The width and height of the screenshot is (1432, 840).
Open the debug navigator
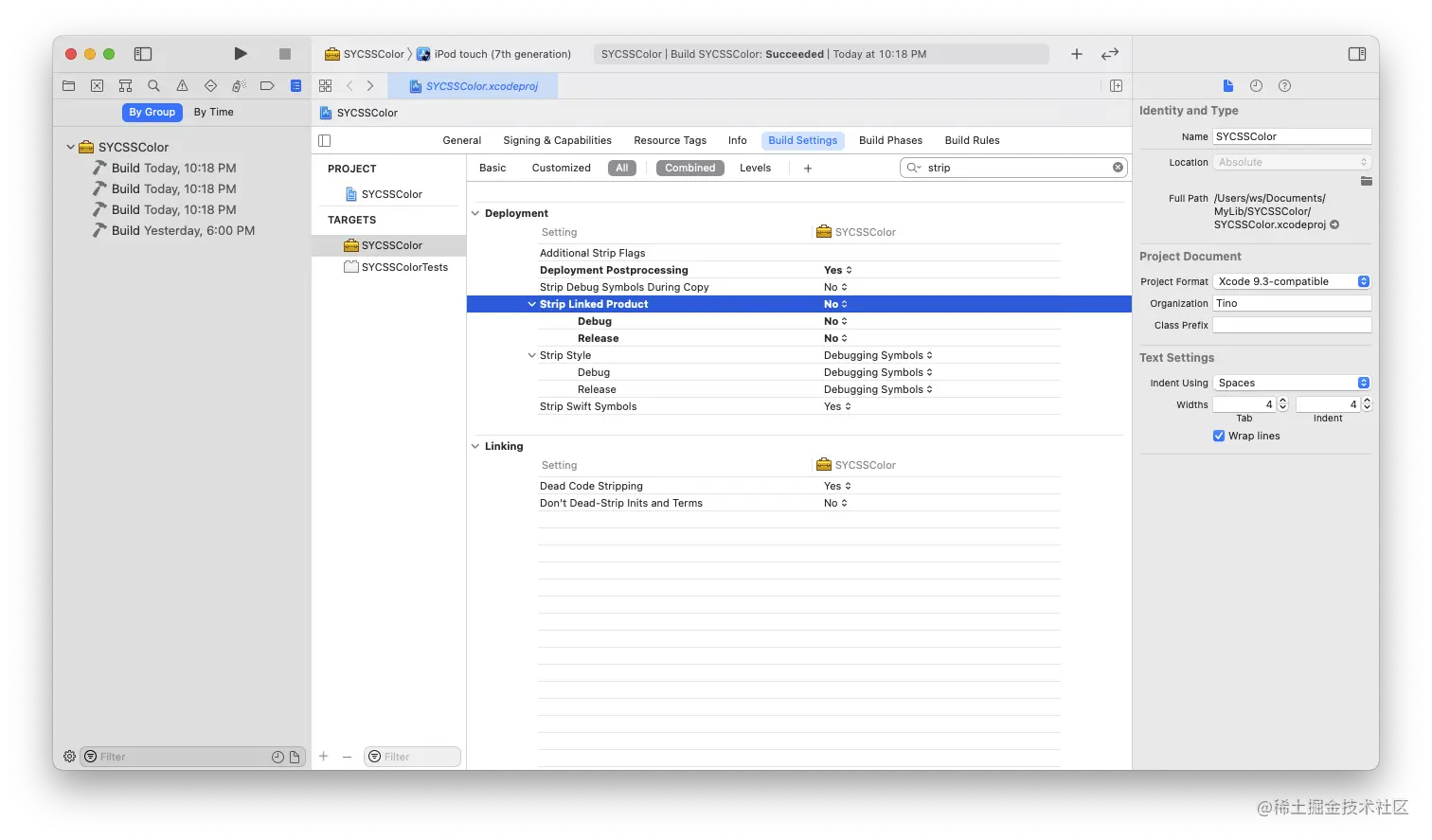239,85
